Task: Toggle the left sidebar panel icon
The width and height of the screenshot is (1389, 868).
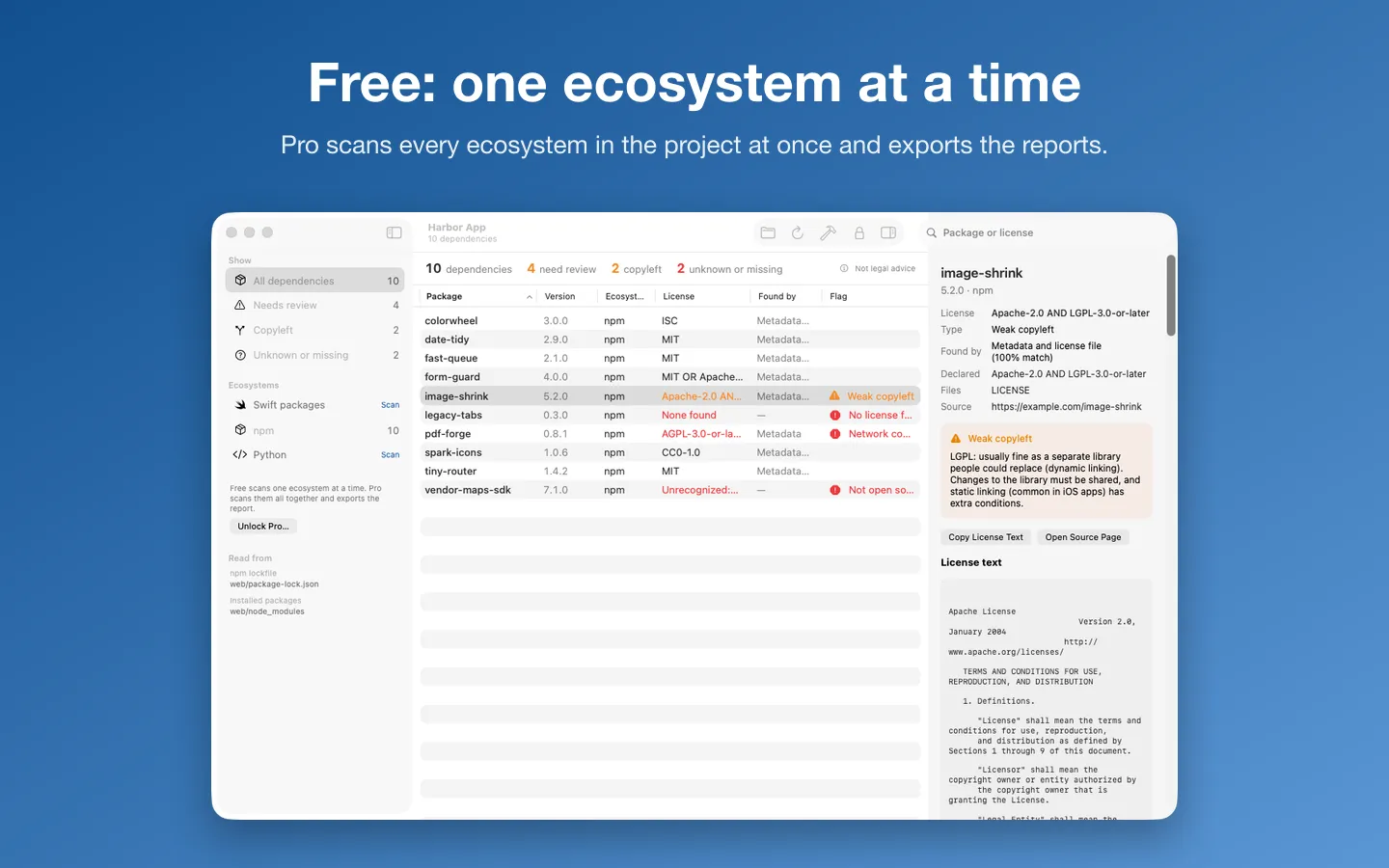Action: pos(394,232)
